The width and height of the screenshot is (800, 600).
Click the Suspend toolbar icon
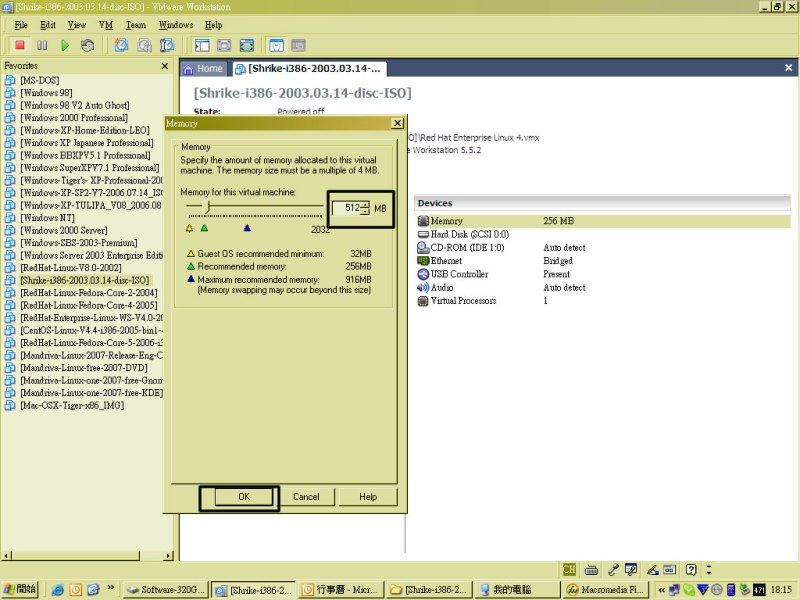pyautogui.click(x=42, y=45)
